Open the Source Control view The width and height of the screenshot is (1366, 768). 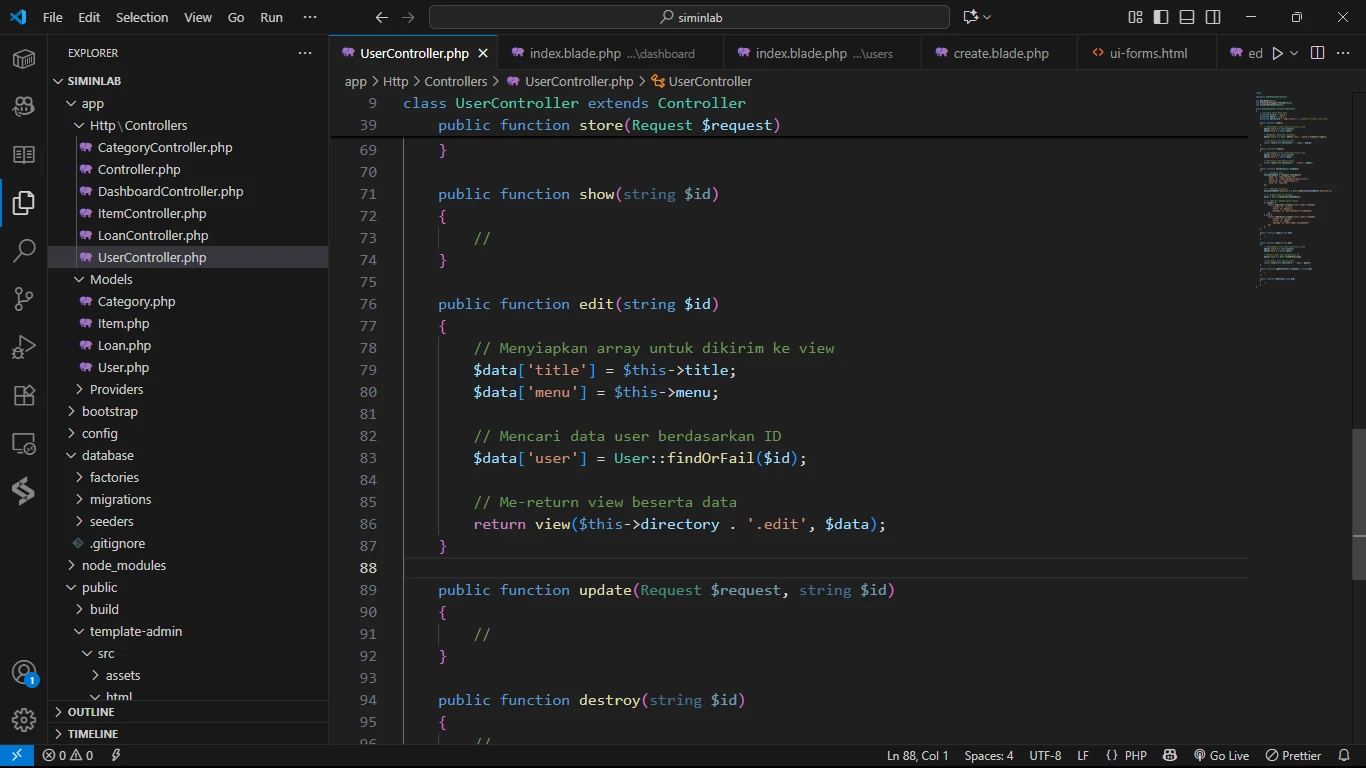24,299
